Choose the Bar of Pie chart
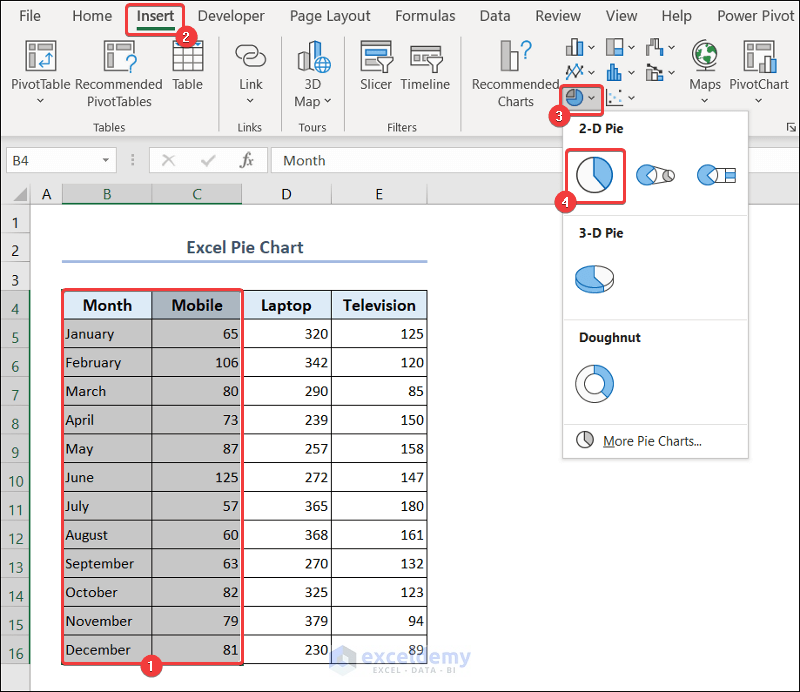 (x=715, y=174)
